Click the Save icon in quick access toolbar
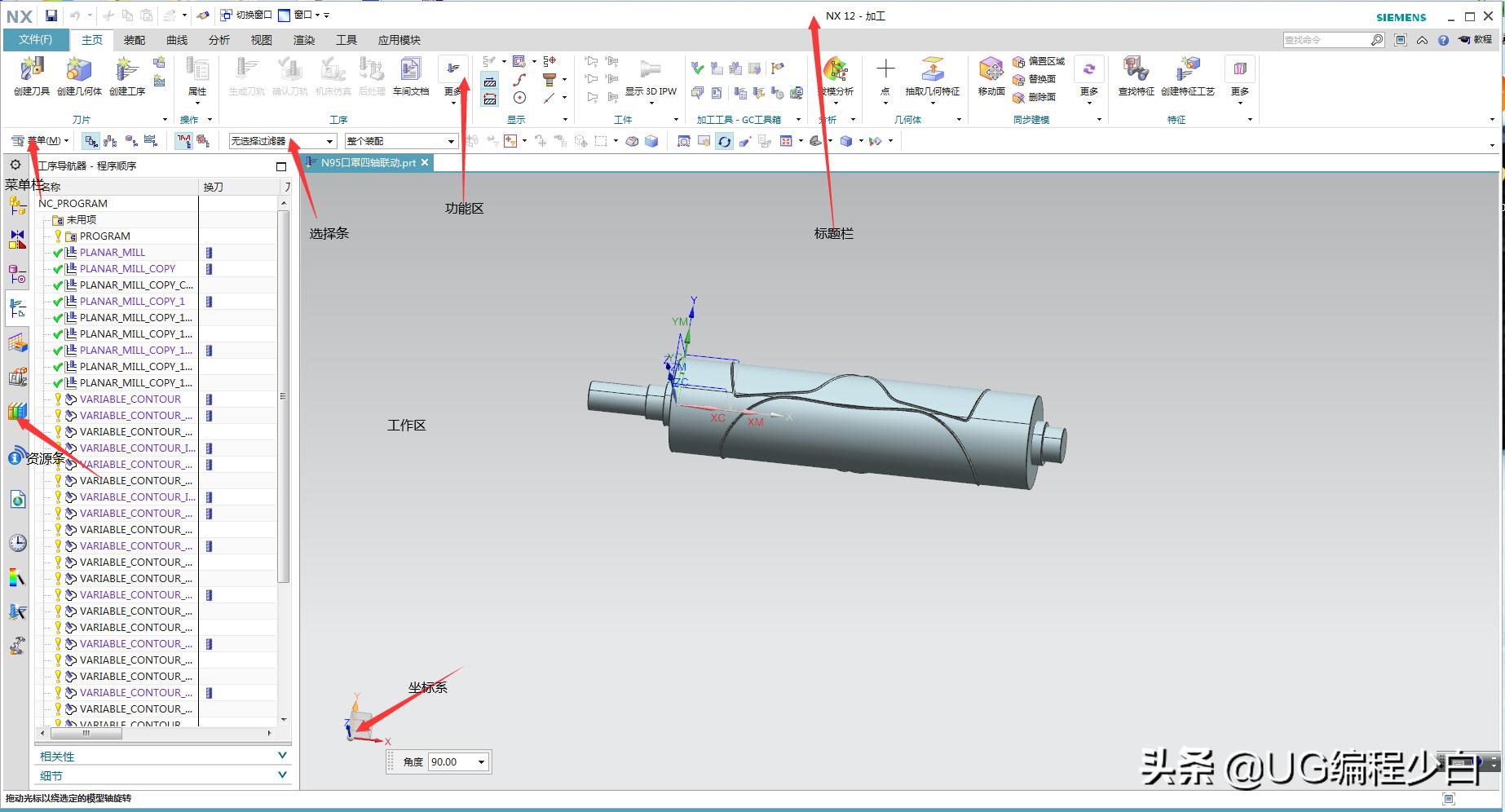The width and height of the screenshot is (1505, 812). point(51,15)
